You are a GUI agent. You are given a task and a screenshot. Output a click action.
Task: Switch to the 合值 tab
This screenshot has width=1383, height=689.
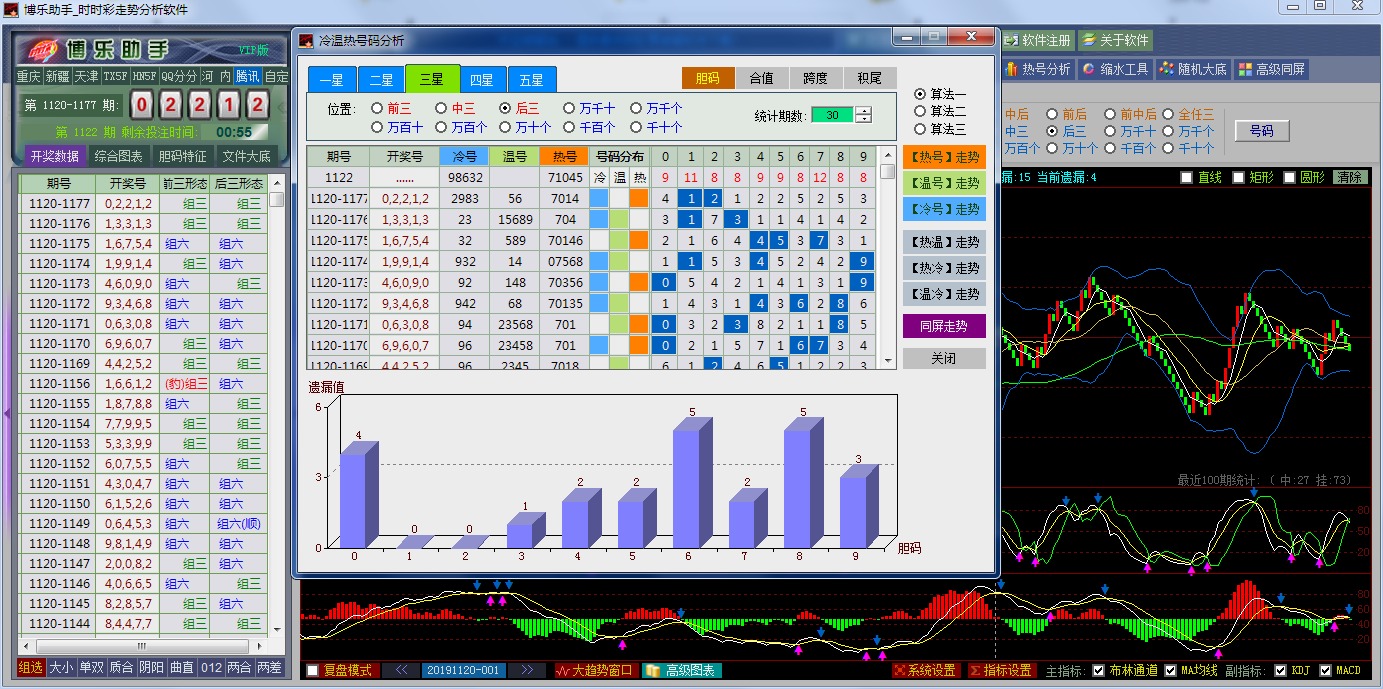pos(761,78)
